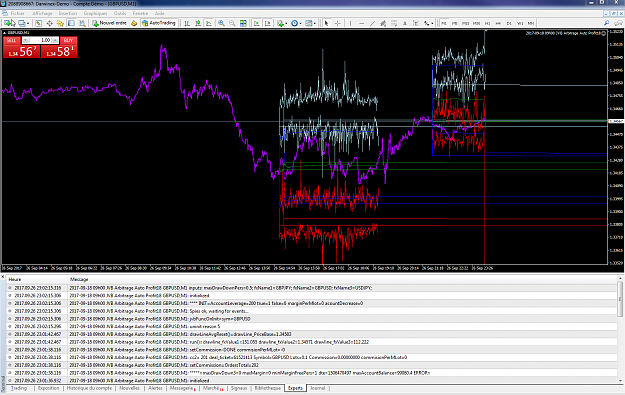Click the Nouvel ordre button
The width and height of the screenshot is (625, 395).
coord(109,23)
